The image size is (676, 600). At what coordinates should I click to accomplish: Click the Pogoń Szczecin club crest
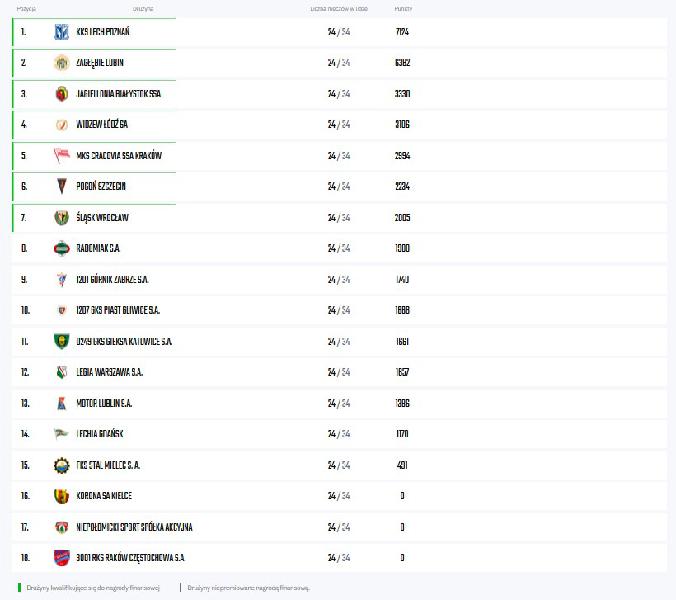(61, 187)
